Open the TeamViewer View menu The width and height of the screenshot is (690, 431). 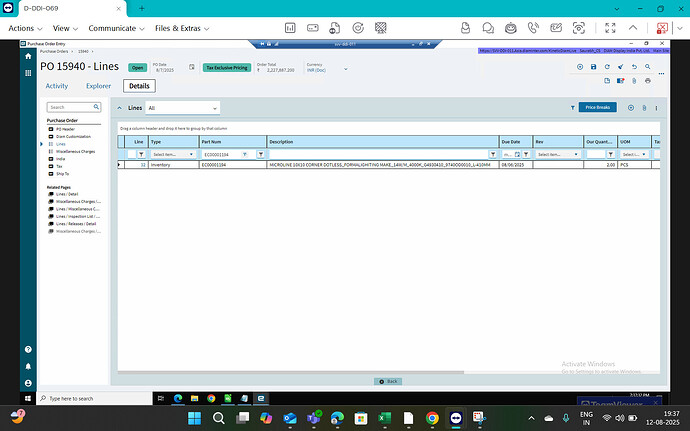click(65, 28)
